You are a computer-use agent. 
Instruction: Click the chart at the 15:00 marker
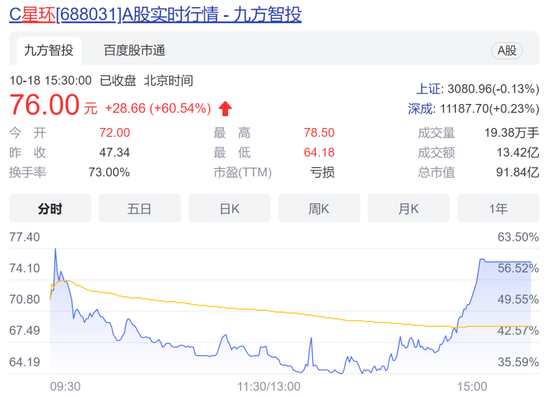click(x=472, y=386)
